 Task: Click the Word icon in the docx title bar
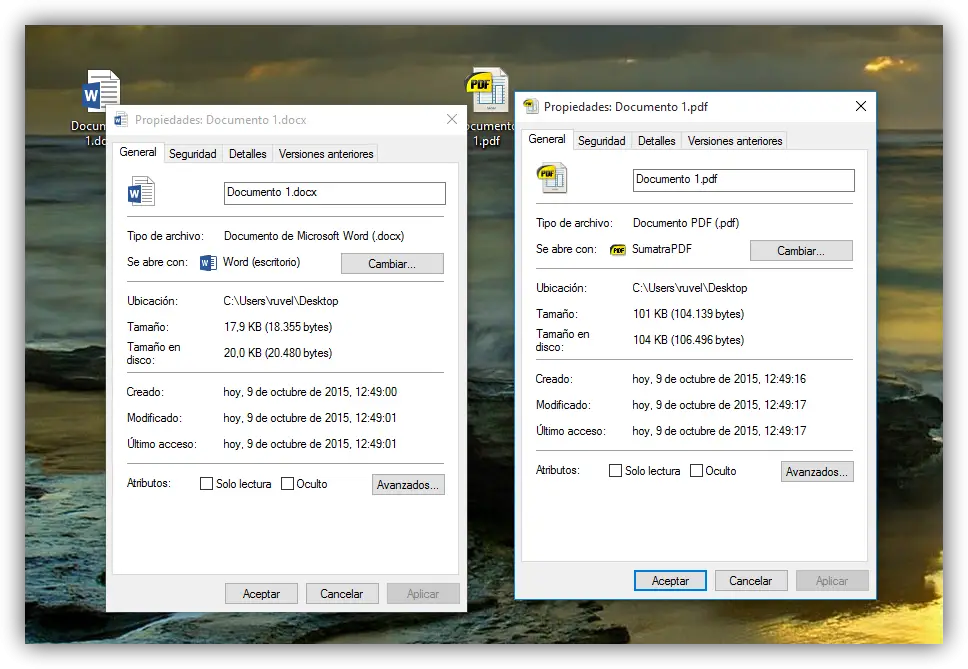pos(121,120)
